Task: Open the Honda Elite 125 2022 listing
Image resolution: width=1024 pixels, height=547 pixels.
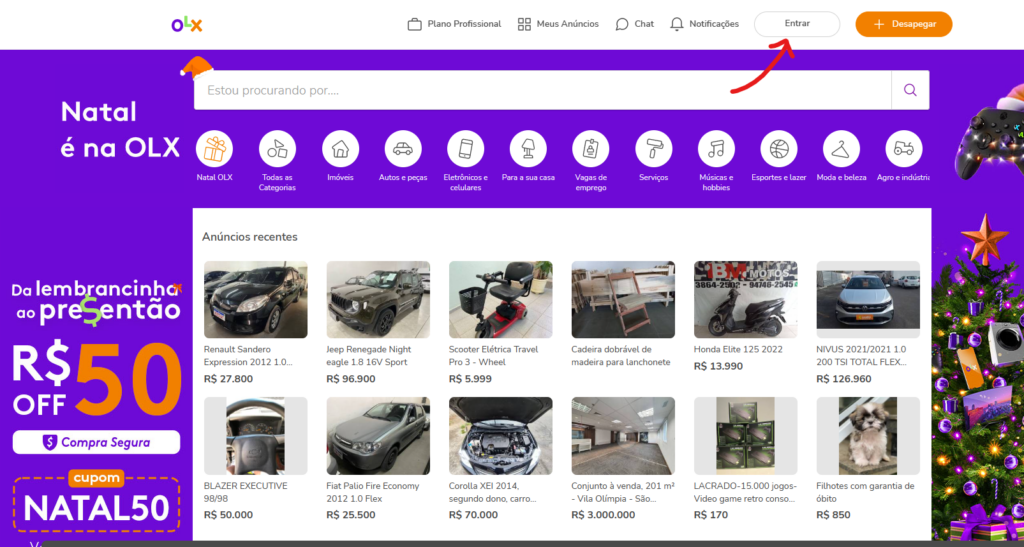Action: click(x=745, y=299)
